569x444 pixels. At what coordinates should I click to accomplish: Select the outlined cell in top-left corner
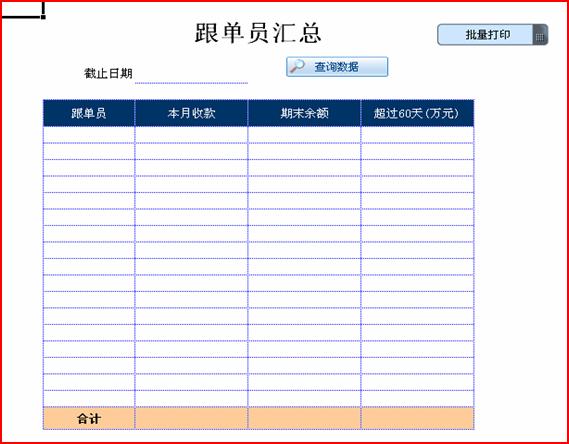22,9
